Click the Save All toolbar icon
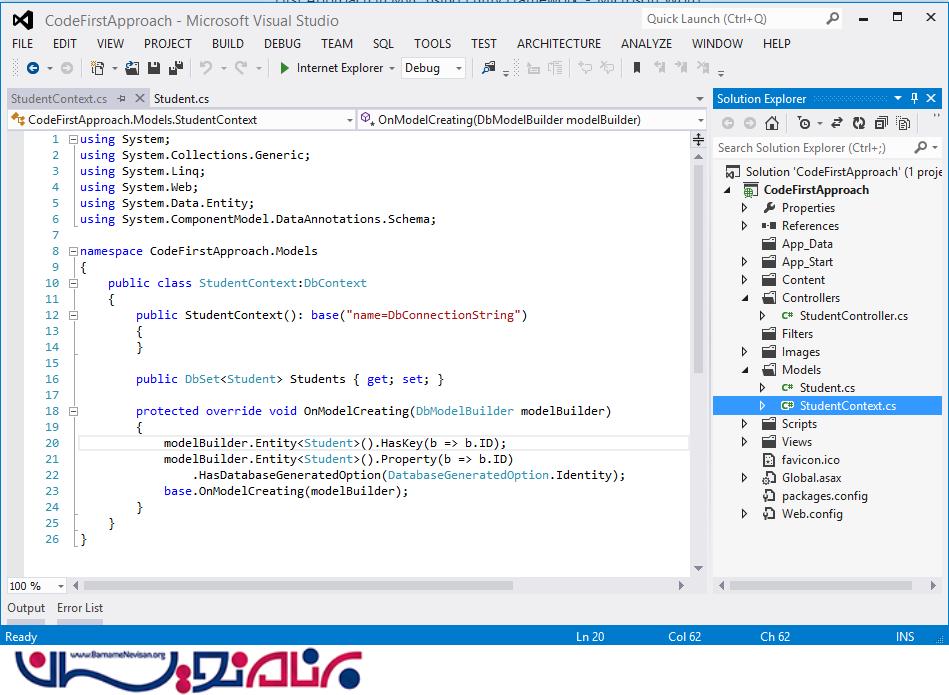This screenshot has width=949, height=695. [176, 68]
